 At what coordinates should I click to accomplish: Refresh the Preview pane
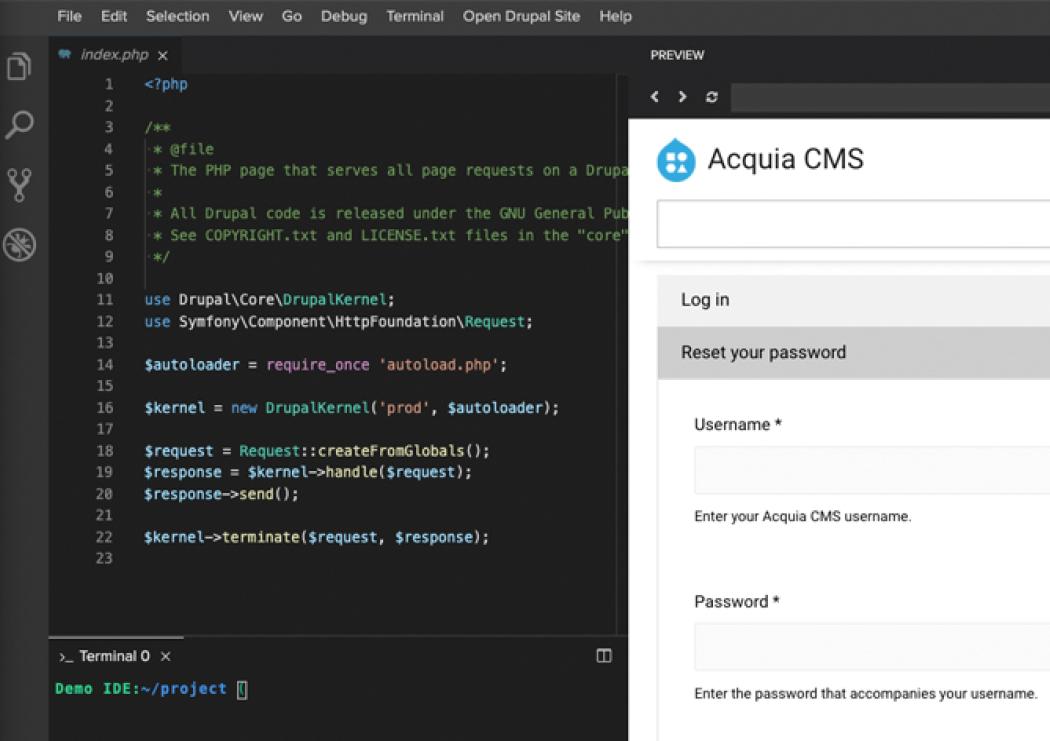pos(711,97)
